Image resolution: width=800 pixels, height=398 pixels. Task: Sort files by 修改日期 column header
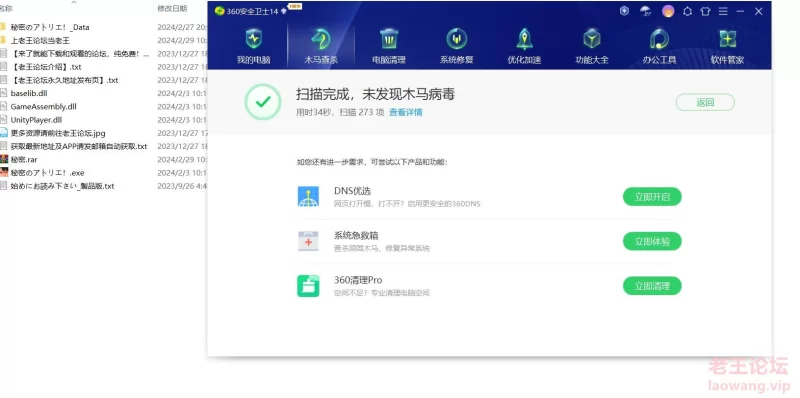click(x=172, y=9)
